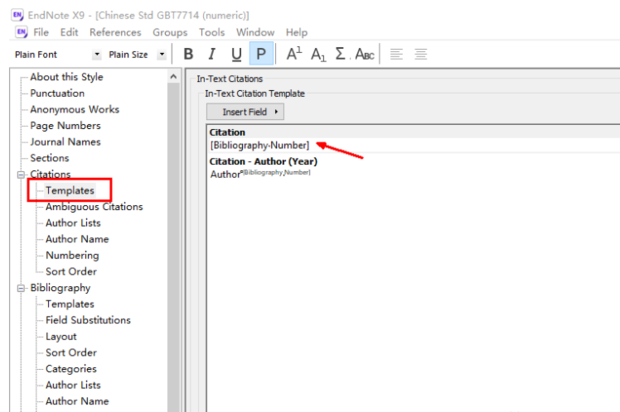This screenshot has height=412, width=620.
Task: Click the center align icon
Action: (421, 54)
